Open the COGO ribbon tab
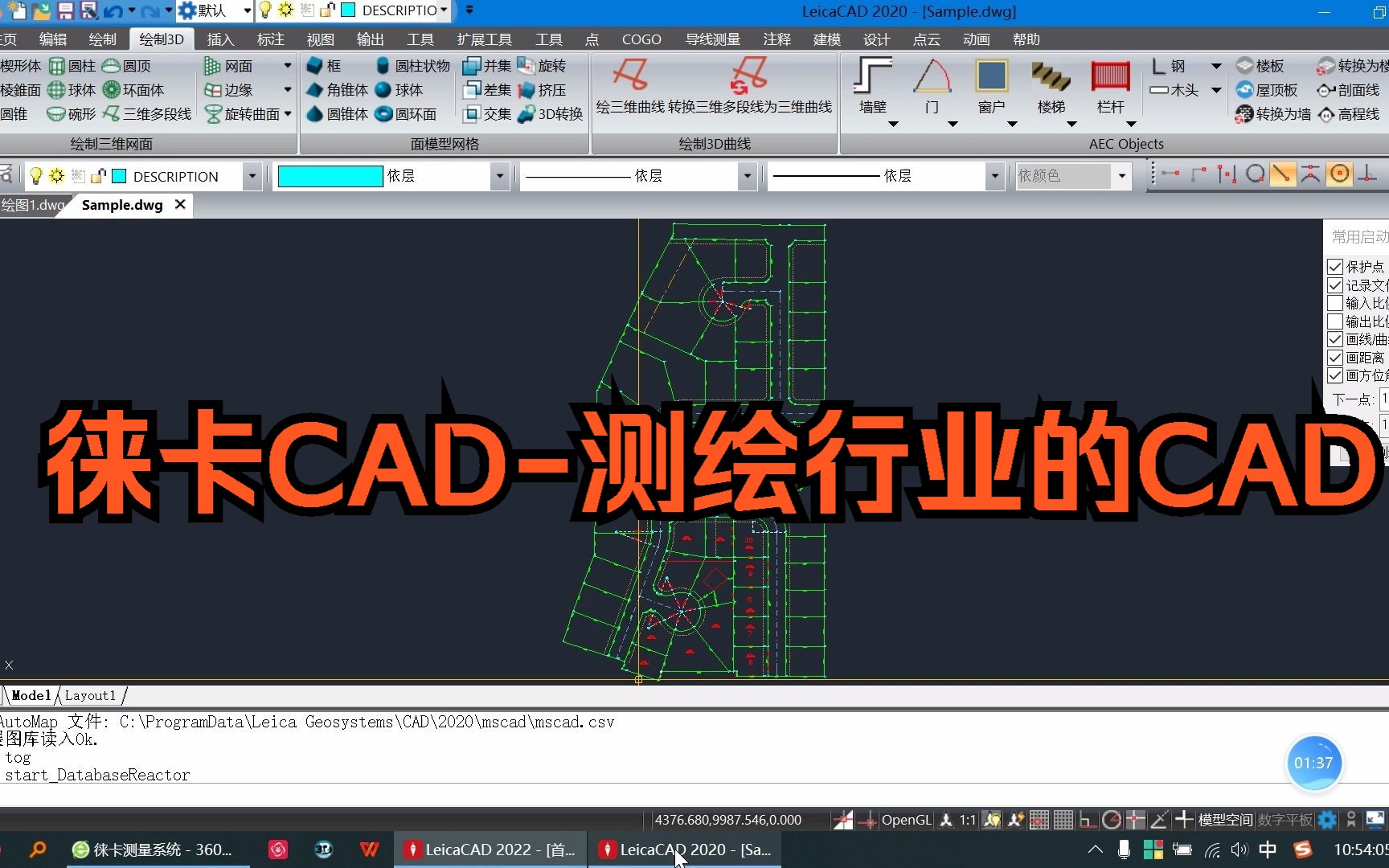The width and height of the screenshot is (1389, 868). click(641, 39)
